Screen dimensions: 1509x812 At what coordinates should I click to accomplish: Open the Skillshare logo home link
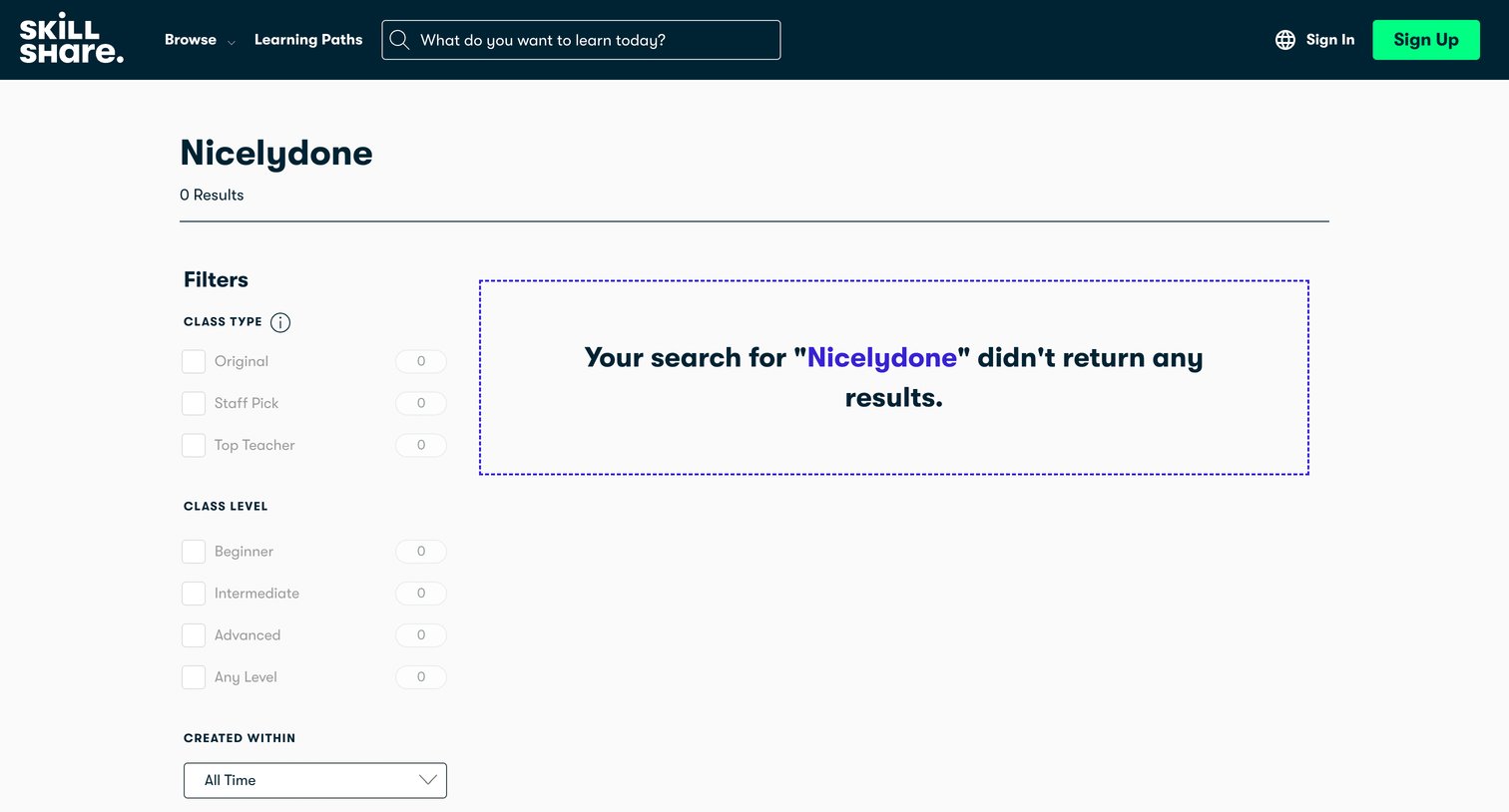point(72,39)
